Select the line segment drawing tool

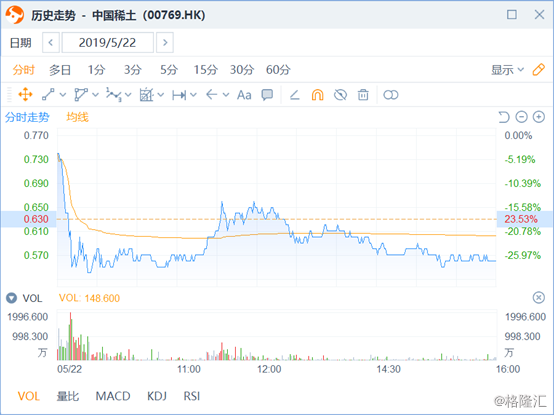48,95
